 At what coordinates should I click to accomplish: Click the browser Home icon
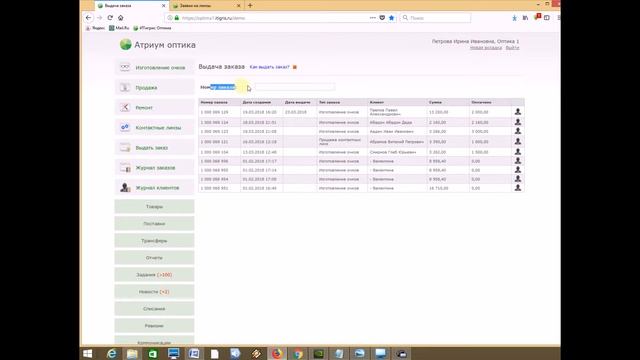(120, 18)
